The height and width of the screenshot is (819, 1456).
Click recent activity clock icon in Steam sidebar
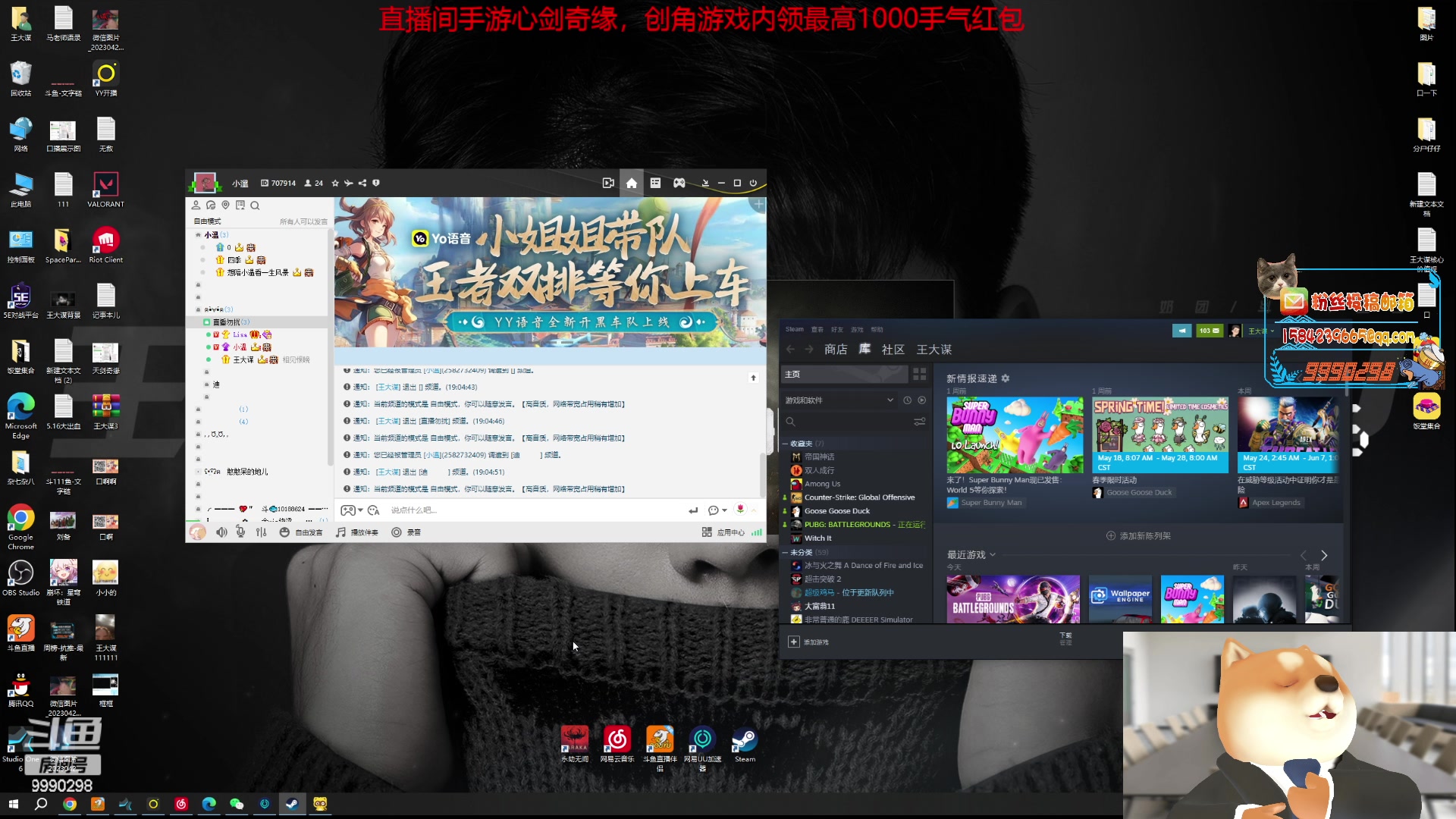(907, 400)
